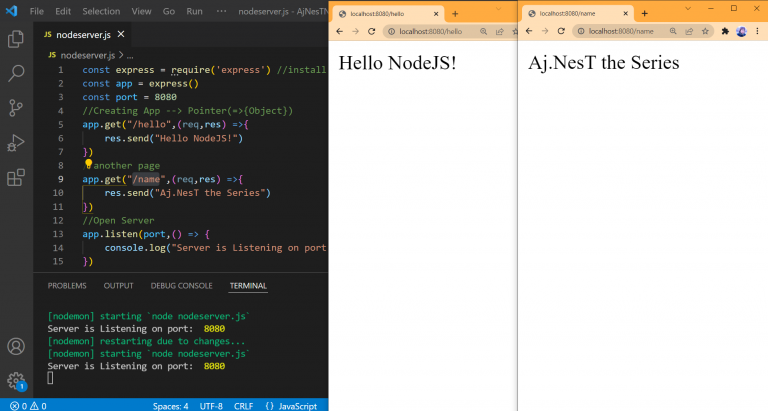Image resolution: width=768 pixels, height=411 pixels.
Task: Click the errors and warnings status indicator
Action: [x=27, y=405]
